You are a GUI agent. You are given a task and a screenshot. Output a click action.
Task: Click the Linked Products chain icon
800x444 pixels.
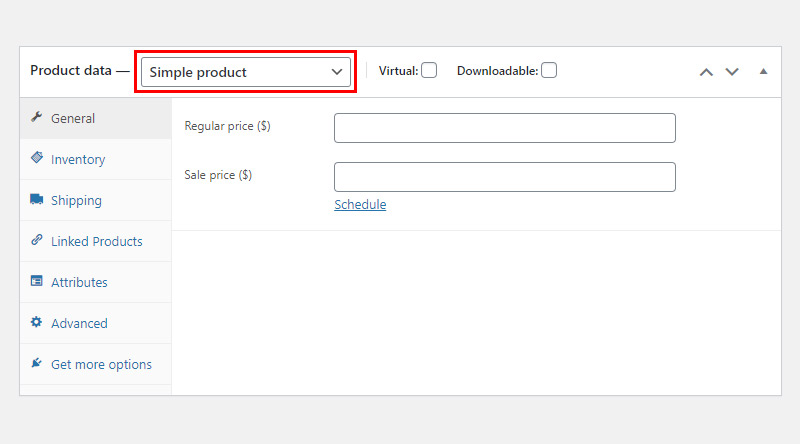[36, 240]
